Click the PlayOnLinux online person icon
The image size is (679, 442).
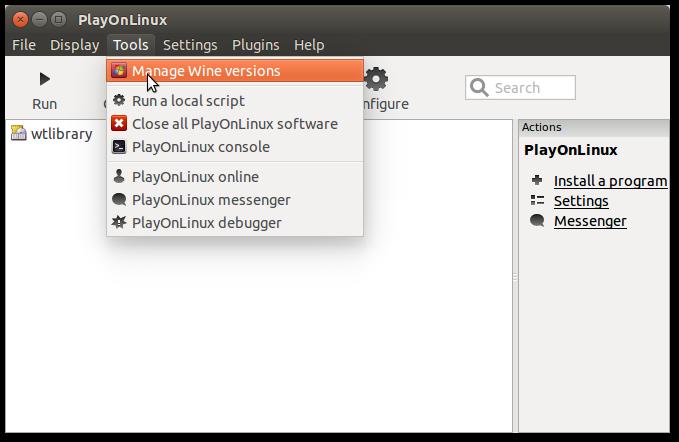tap(119, 177)
